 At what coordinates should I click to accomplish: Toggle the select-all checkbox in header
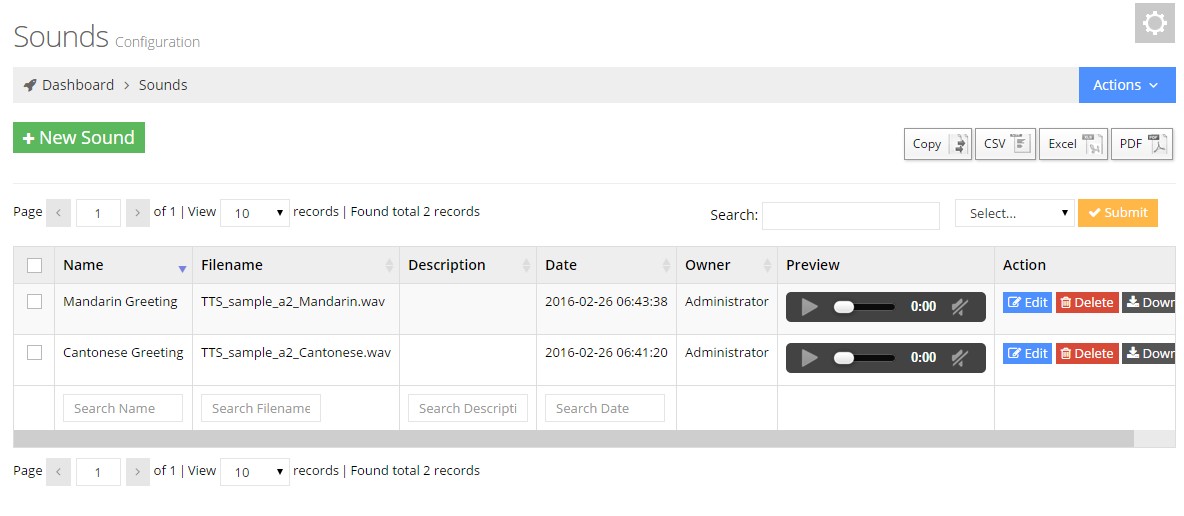click(34, 265)
